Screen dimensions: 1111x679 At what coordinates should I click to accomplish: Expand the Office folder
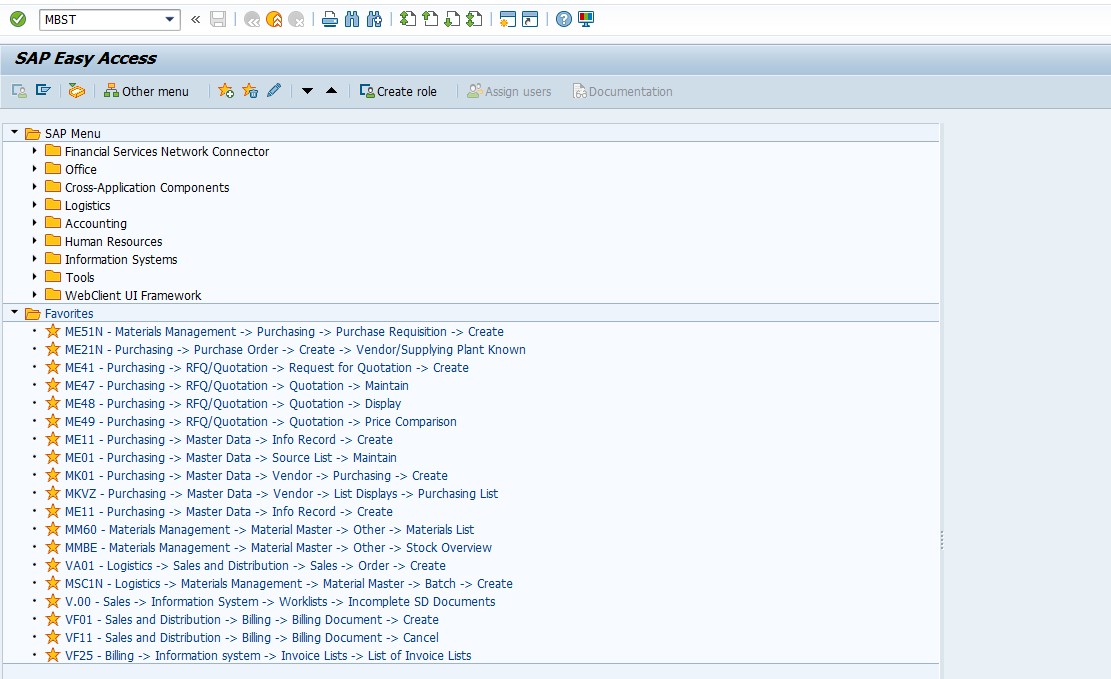tap(34, 169)
